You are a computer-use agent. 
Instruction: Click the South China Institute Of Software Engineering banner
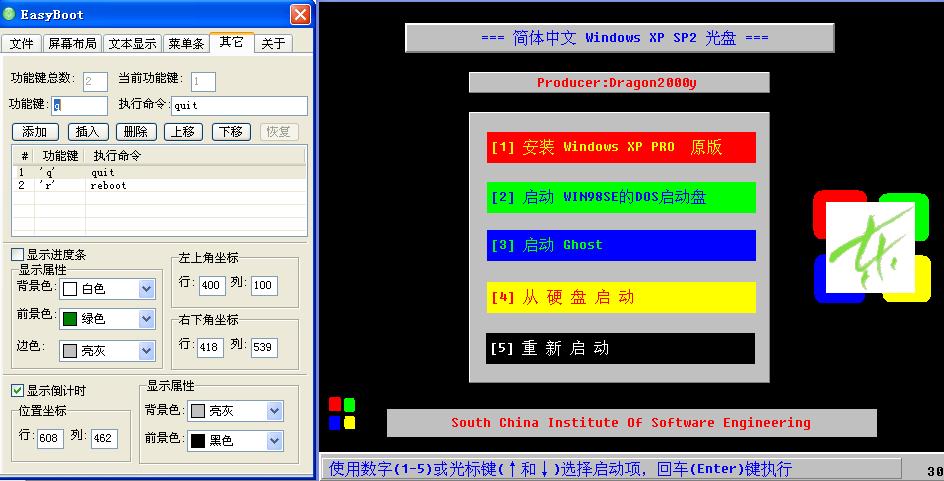(632, 423)
